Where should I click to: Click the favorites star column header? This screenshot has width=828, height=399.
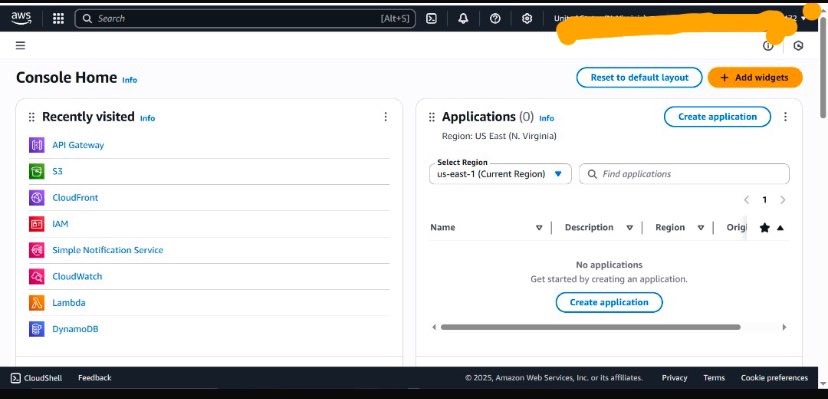765,227
